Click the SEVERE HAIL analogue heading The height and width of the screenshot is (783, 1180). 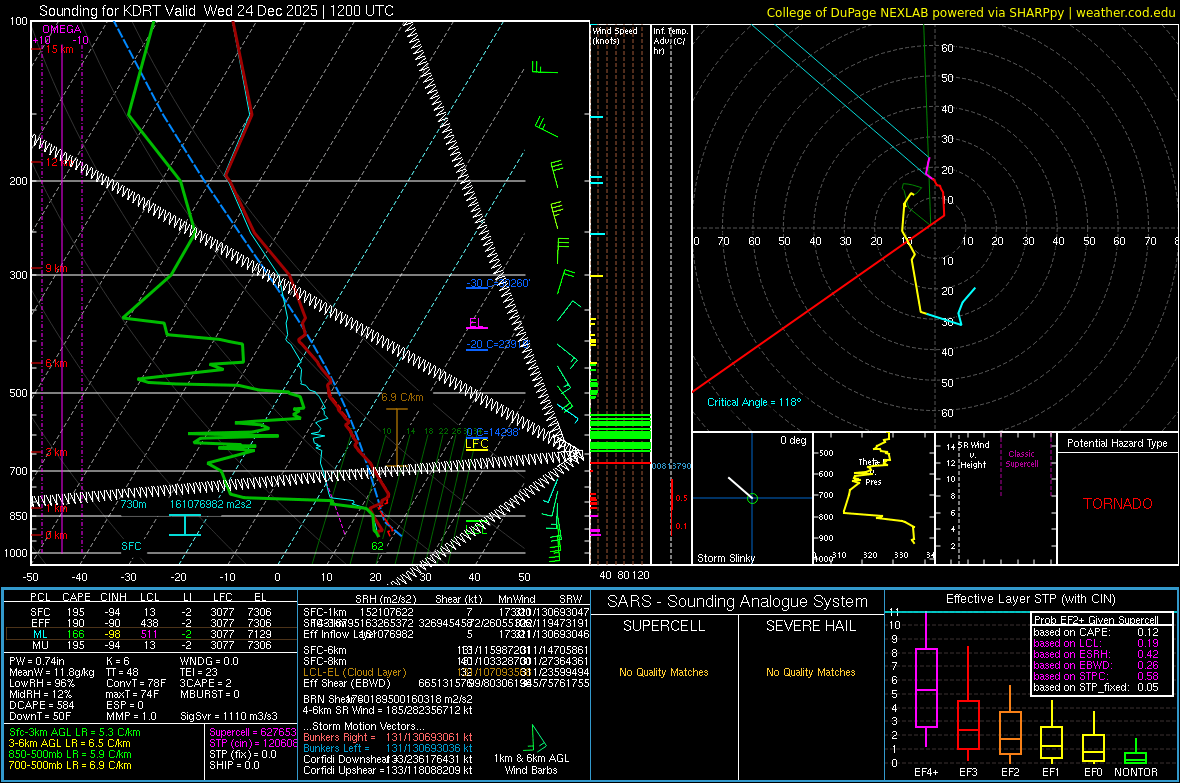811,626
